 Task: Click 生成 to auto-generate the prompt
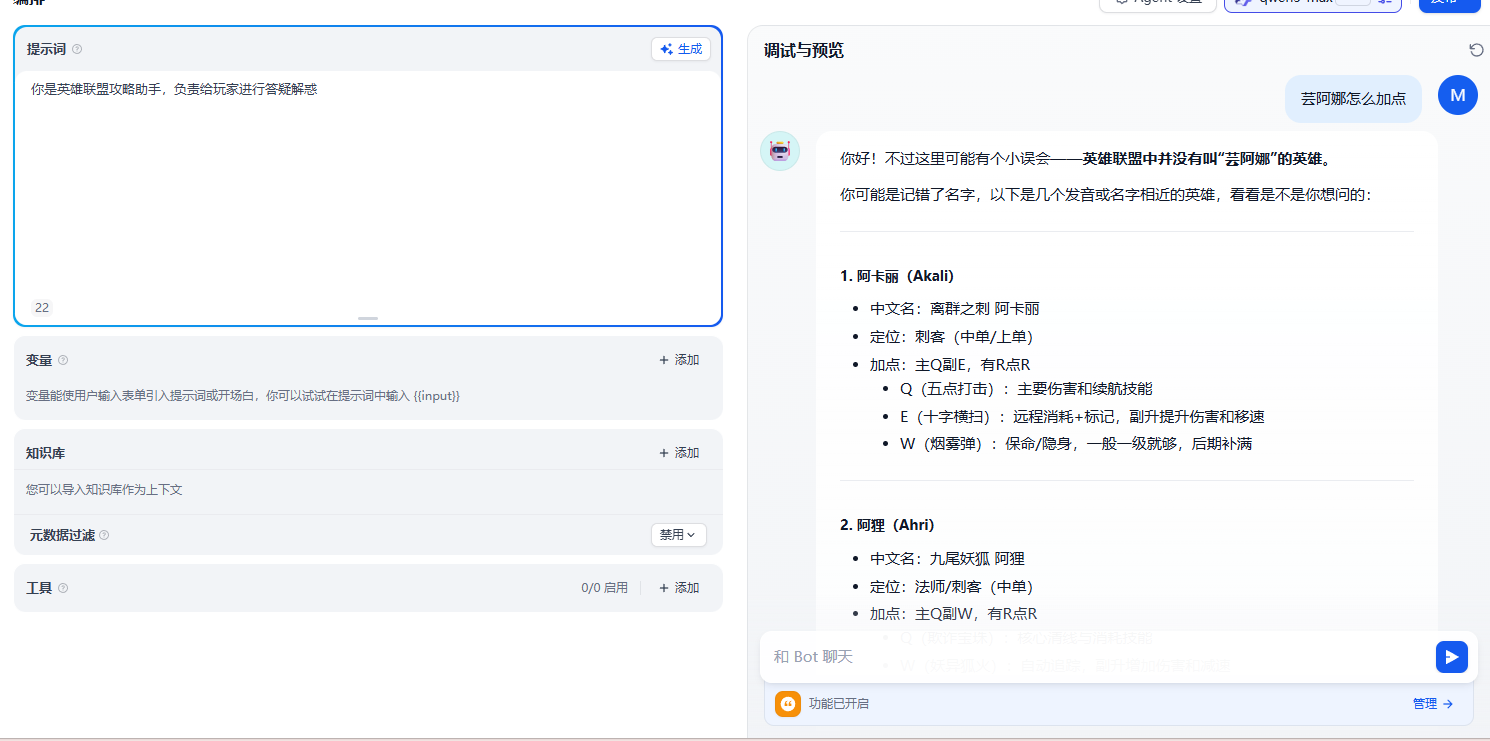(x=680, y=49)
